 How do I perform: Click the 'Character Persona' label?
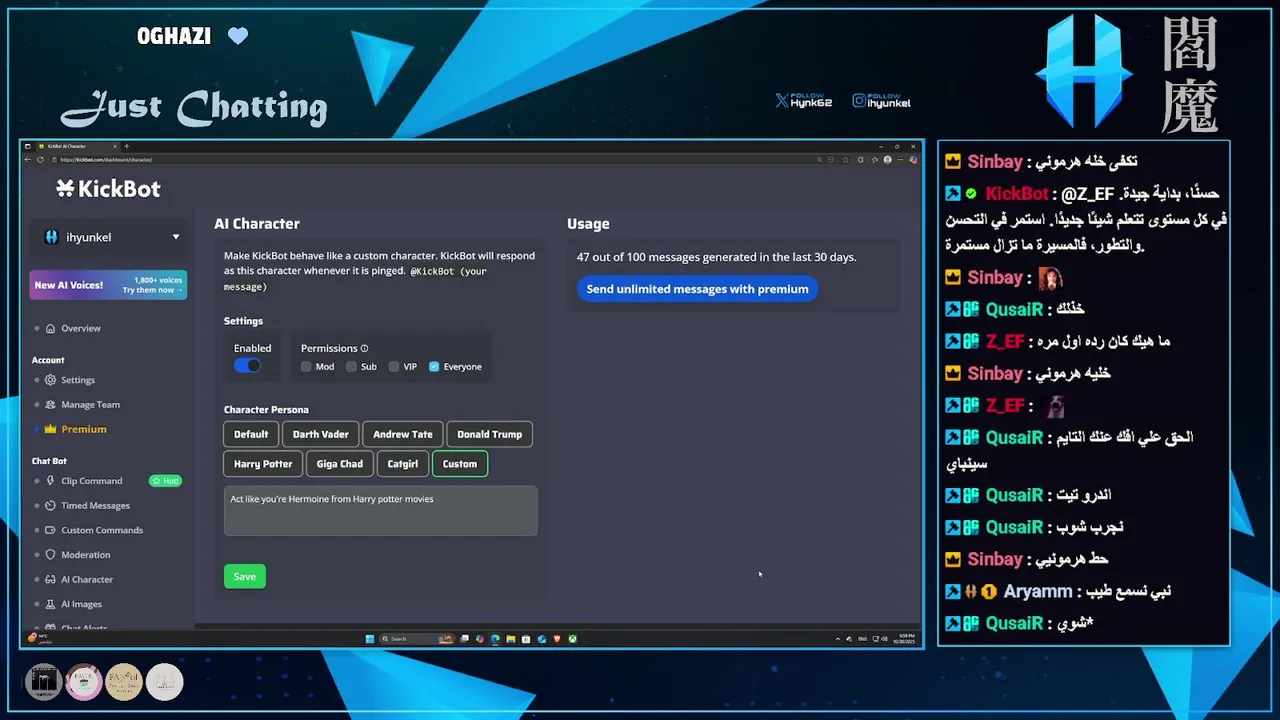tap(266, 410)
